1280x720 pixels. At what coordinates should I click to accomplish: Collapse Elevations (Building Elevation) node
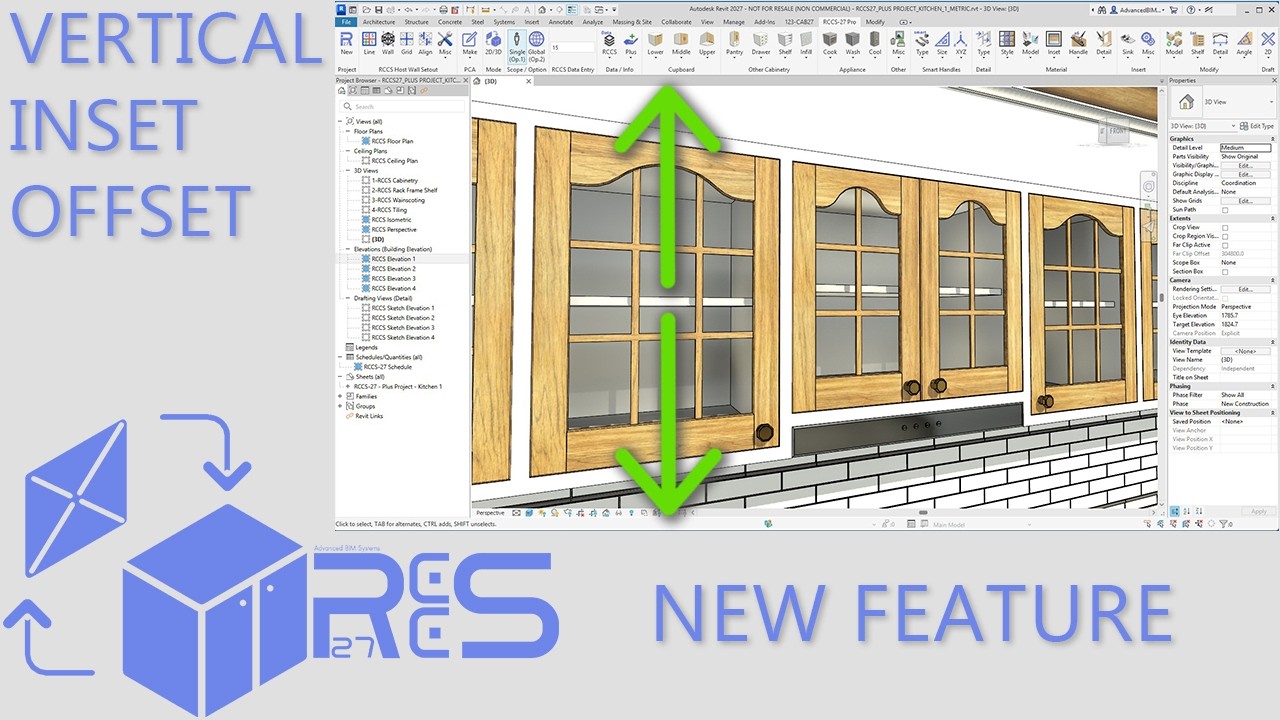(x=348, y=249)
